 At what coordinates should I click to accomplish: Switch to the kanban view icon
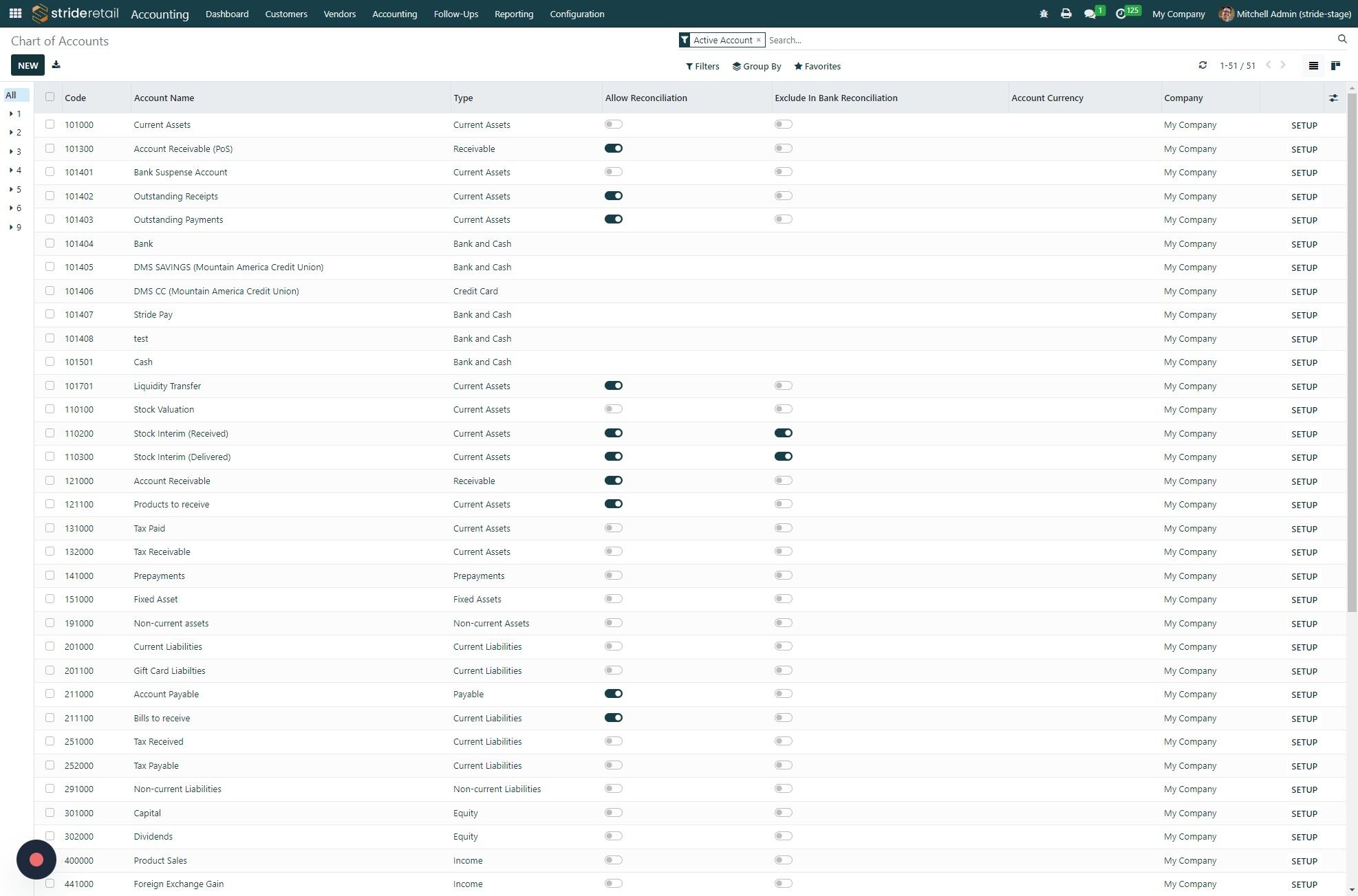(x=1335, y=66)
